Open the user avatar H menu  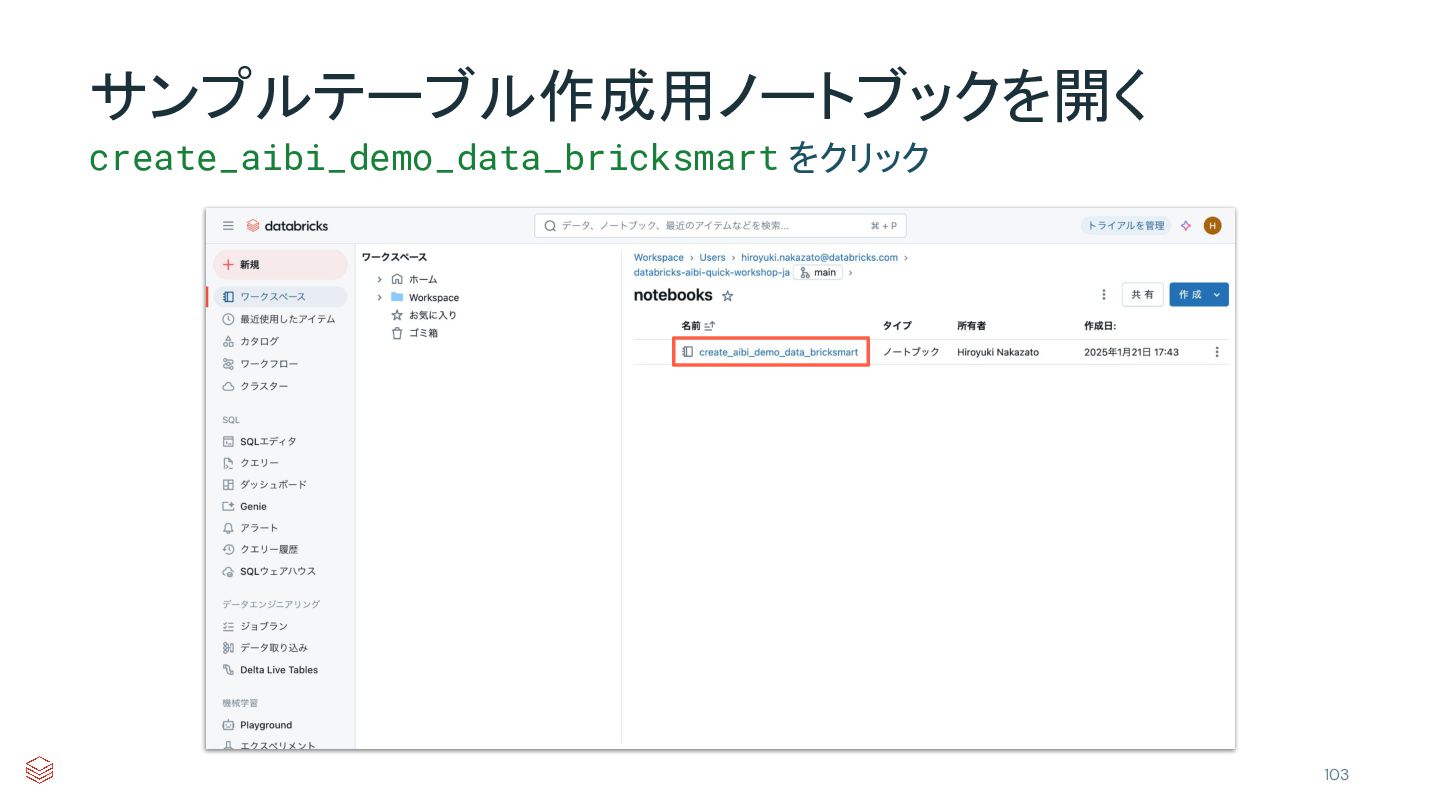pos(1212,226)
